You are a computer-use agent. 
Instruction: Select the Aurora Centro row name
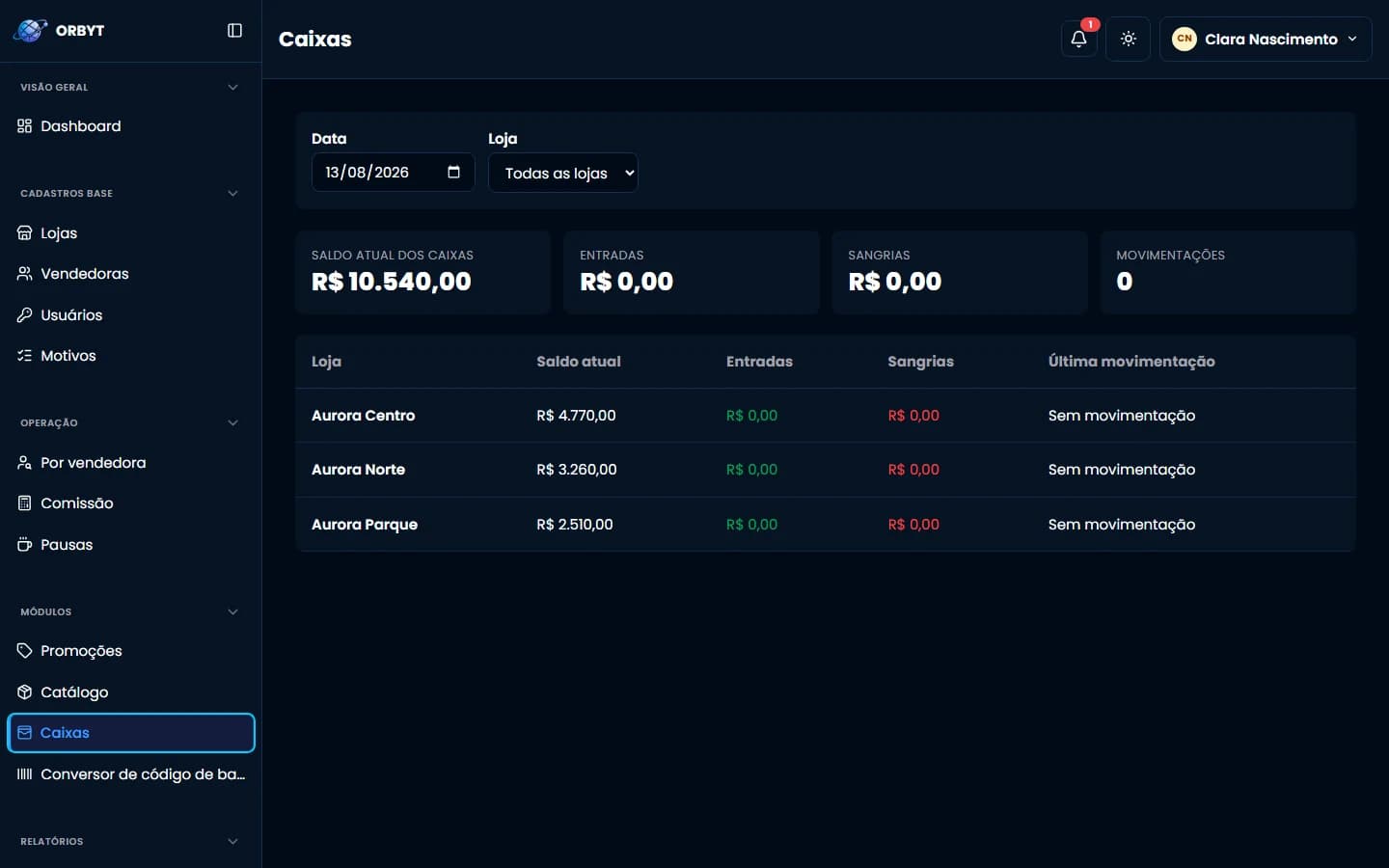(x=364, y=416)
